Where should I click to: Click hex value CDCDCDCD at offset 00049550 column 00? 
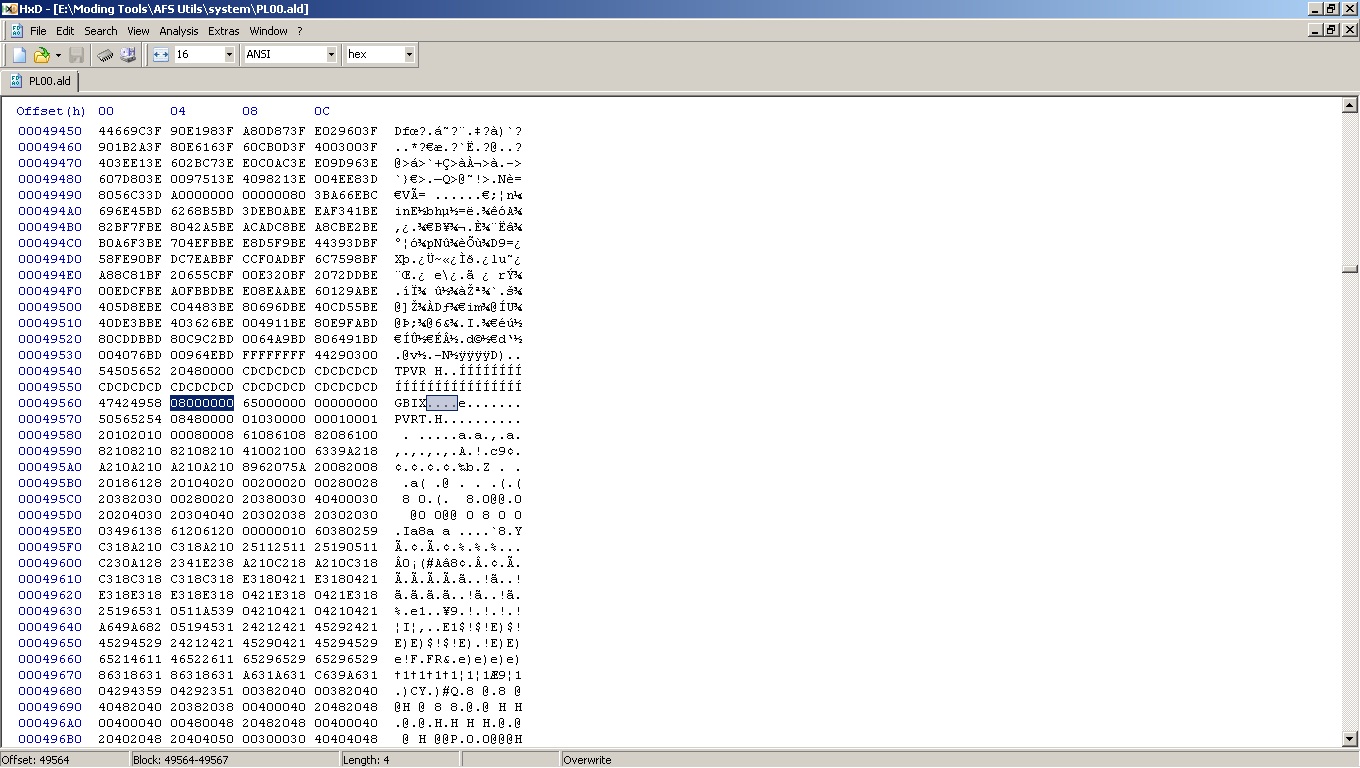click(130, 387)
